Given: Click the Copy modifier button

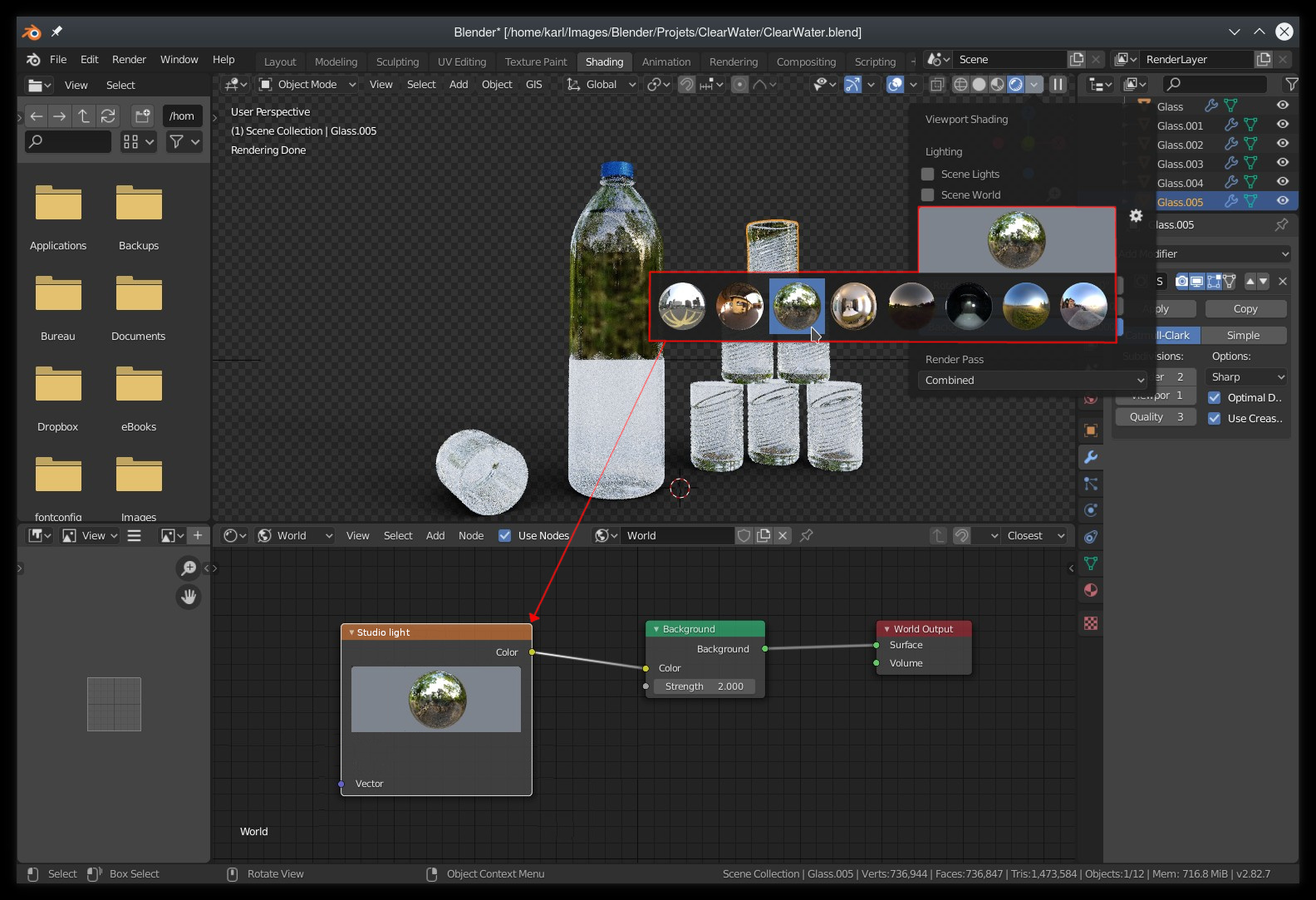Looking at the screenshot, I should pos(1245,308).
